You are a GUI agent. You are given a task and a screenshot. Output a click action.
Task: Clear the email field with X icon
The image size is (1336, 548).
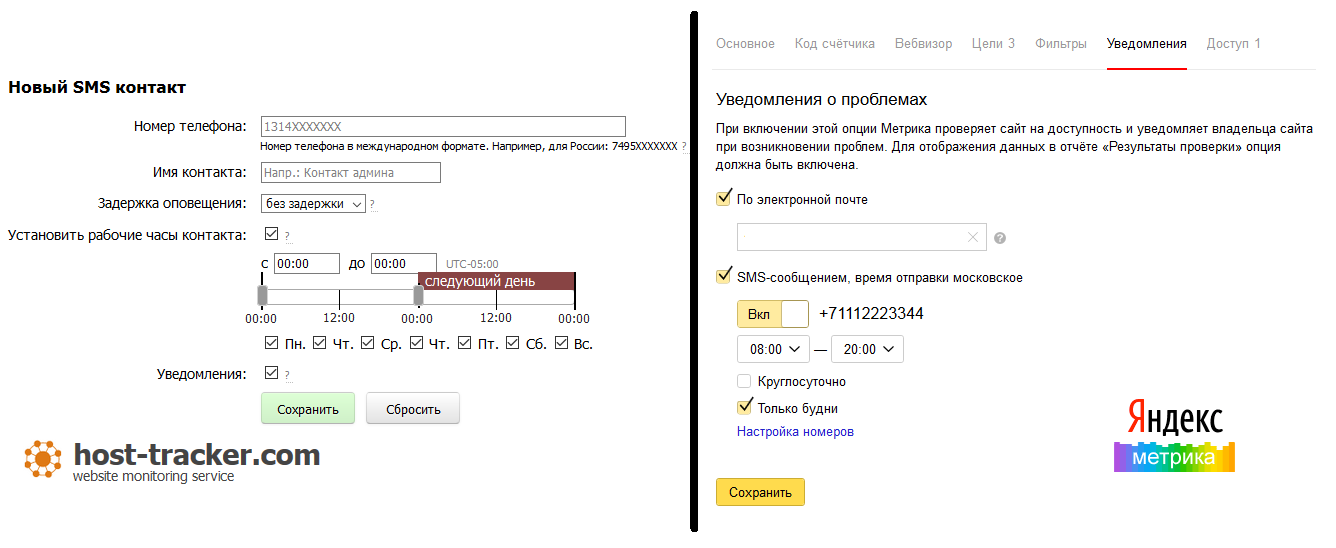coord(973,238)
